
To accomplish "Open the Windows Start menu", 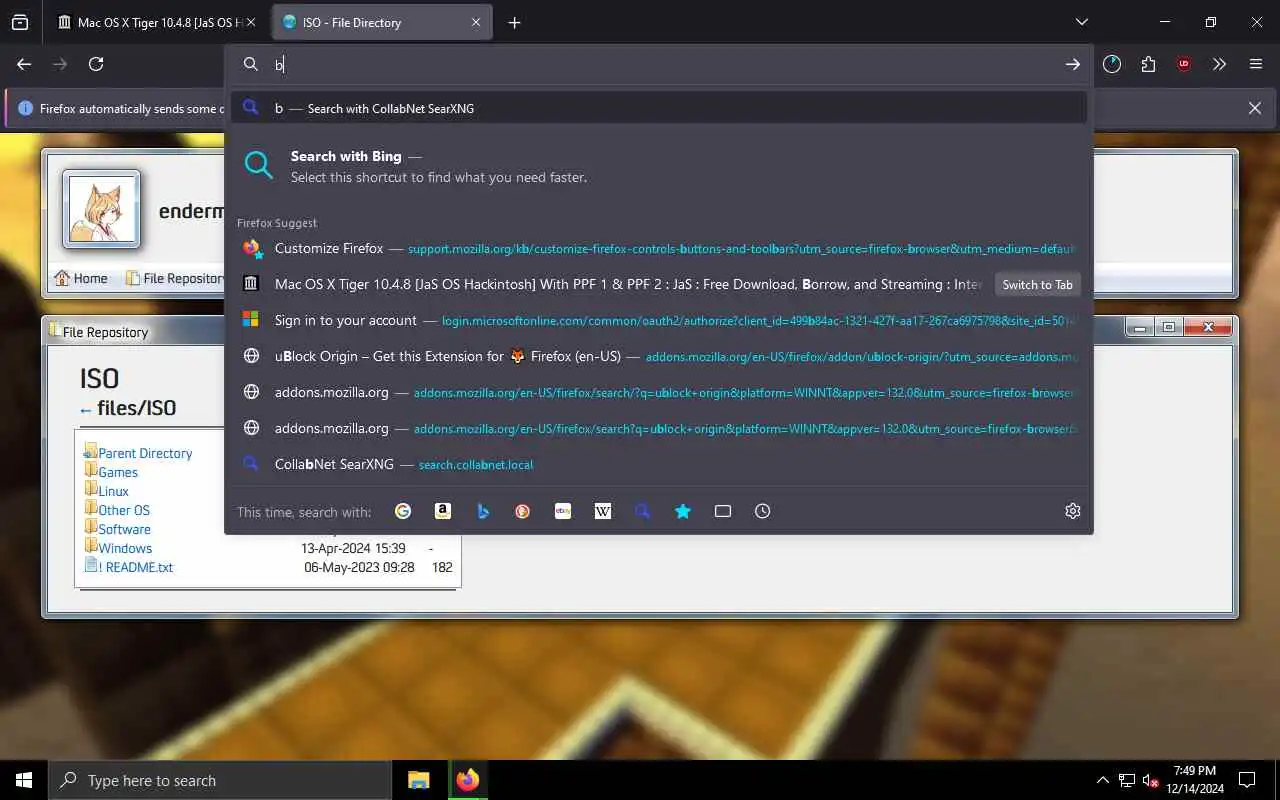I will click(24, 780).
